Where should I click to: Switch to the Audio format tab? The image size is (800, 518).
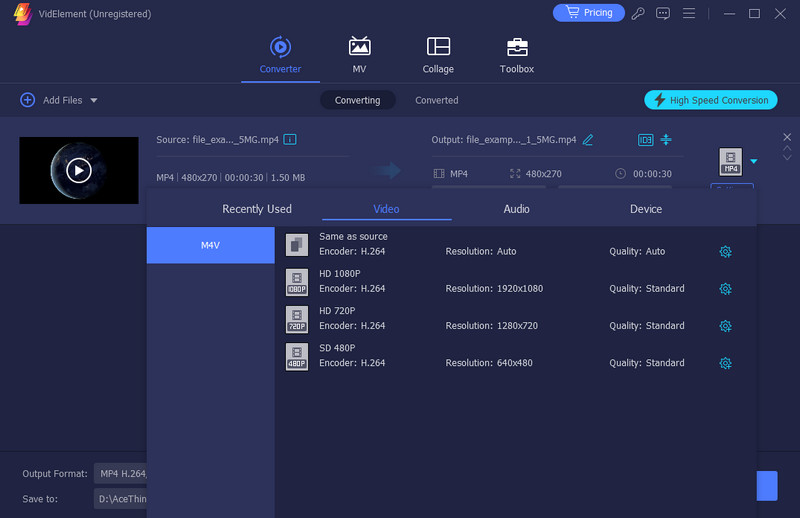pos(517,209)
